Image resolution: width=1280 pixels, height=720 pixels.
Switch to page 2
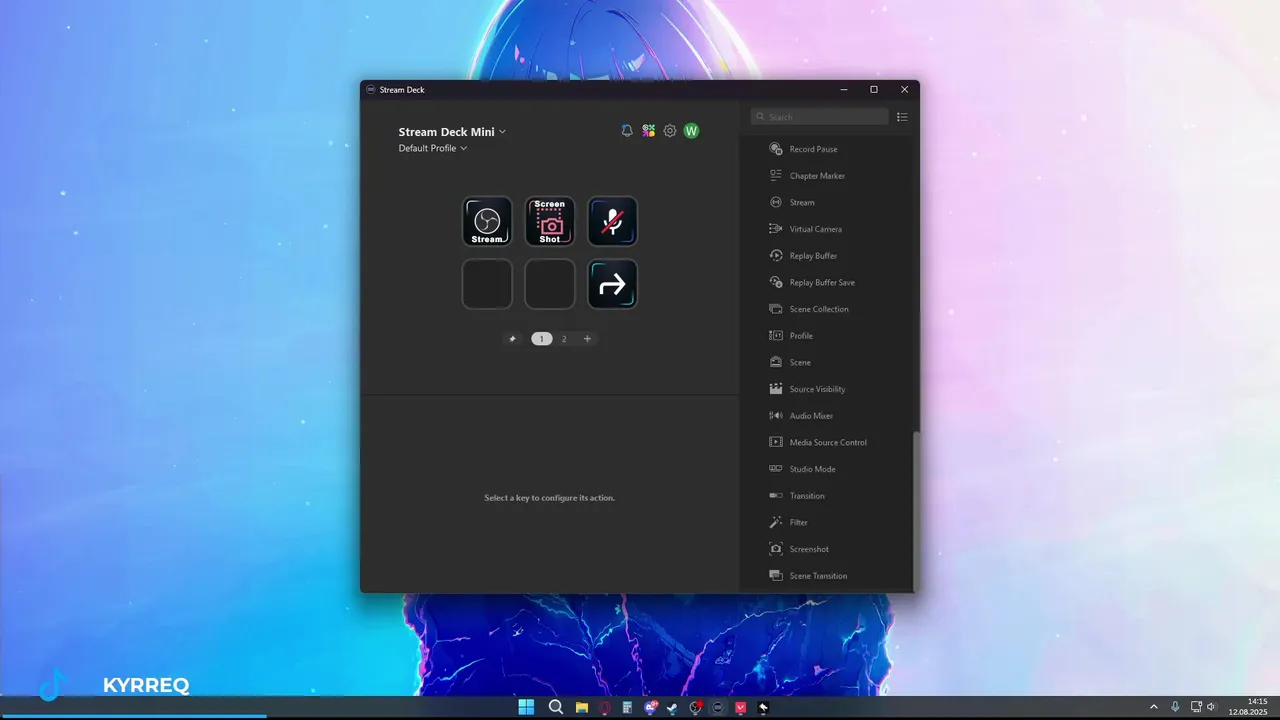click(x=564, y=339)
